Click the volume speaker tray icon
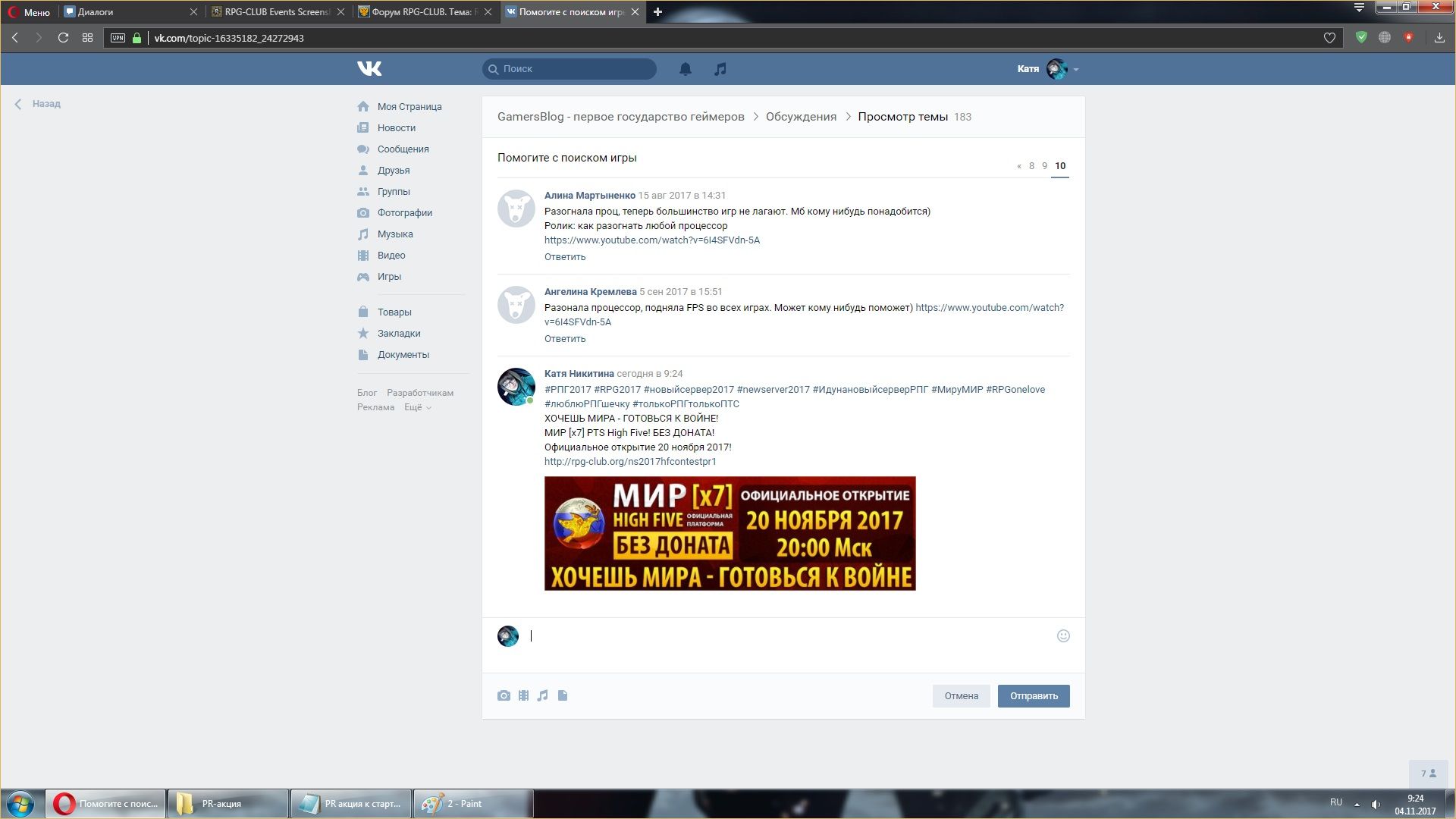 (1376, 804)
